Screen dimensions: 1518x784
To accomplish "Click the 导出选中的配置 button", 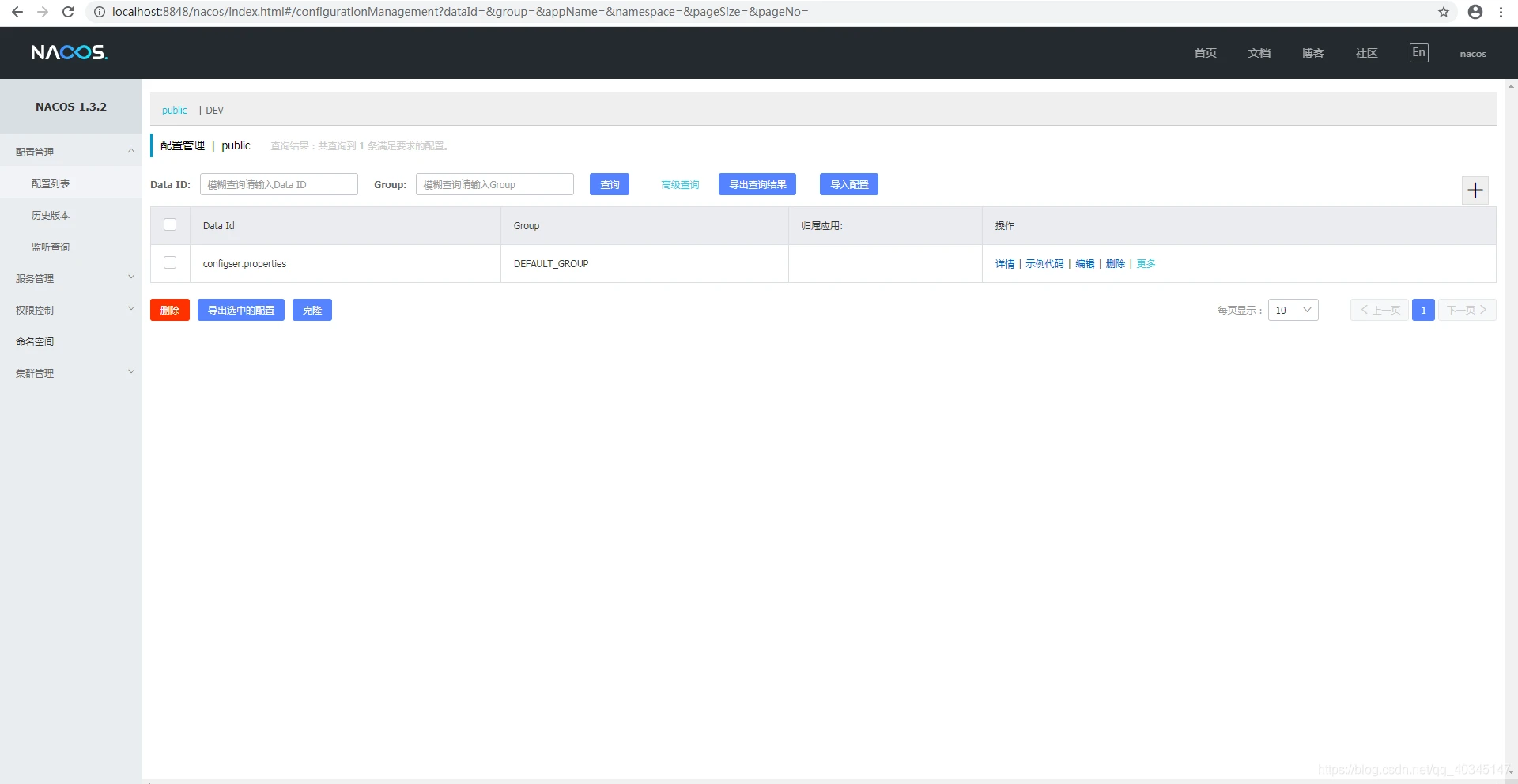I will pos(241,310).
